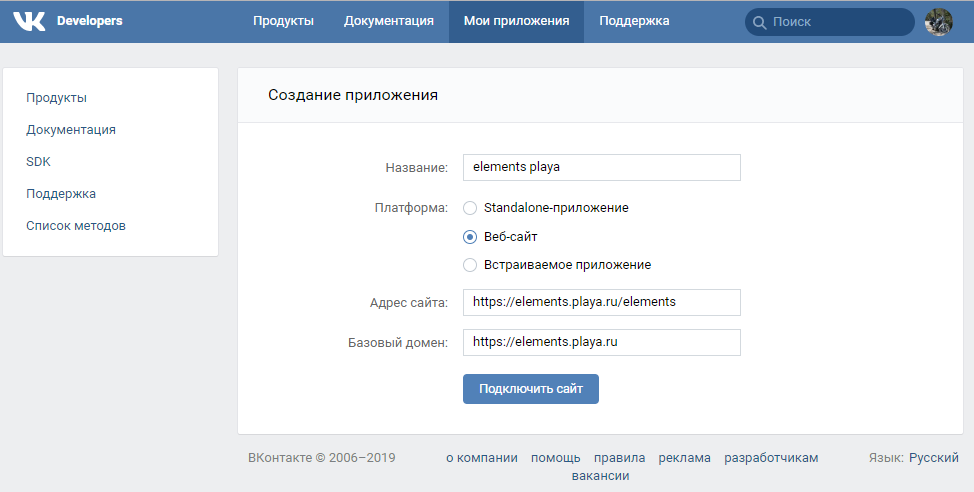This screenshot has width=974, height=492.
Task: Click the Developers header link
Action: pos(89,21)
